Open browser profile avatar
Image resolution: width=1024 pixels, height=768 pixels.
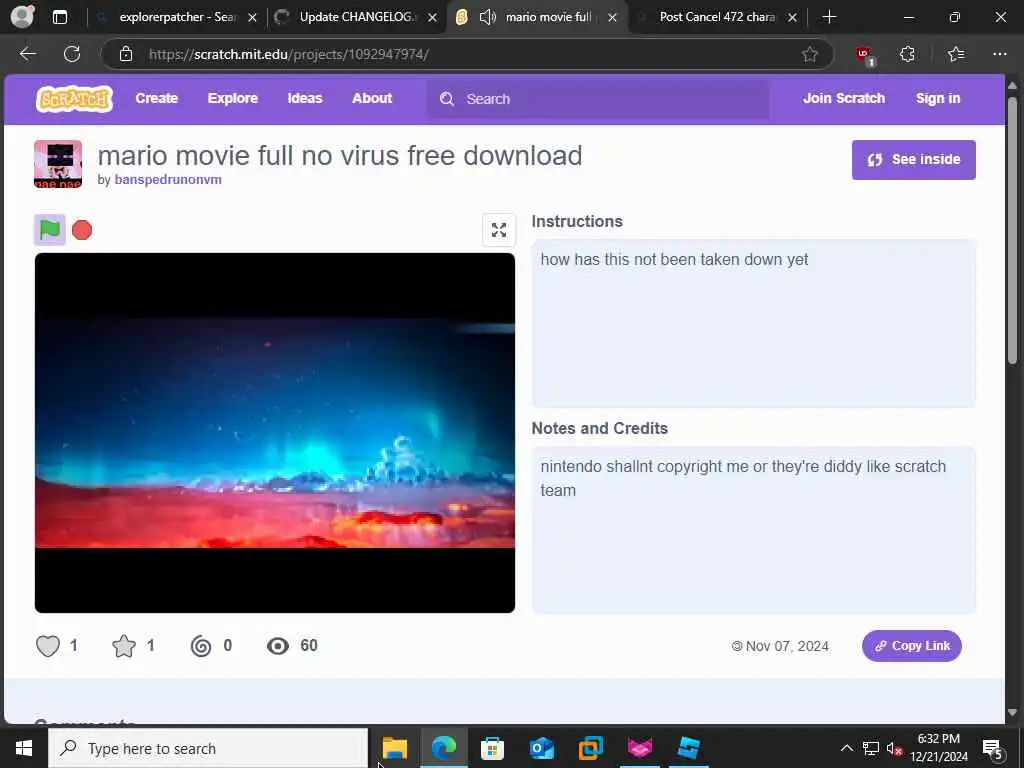tap(22, 17)
